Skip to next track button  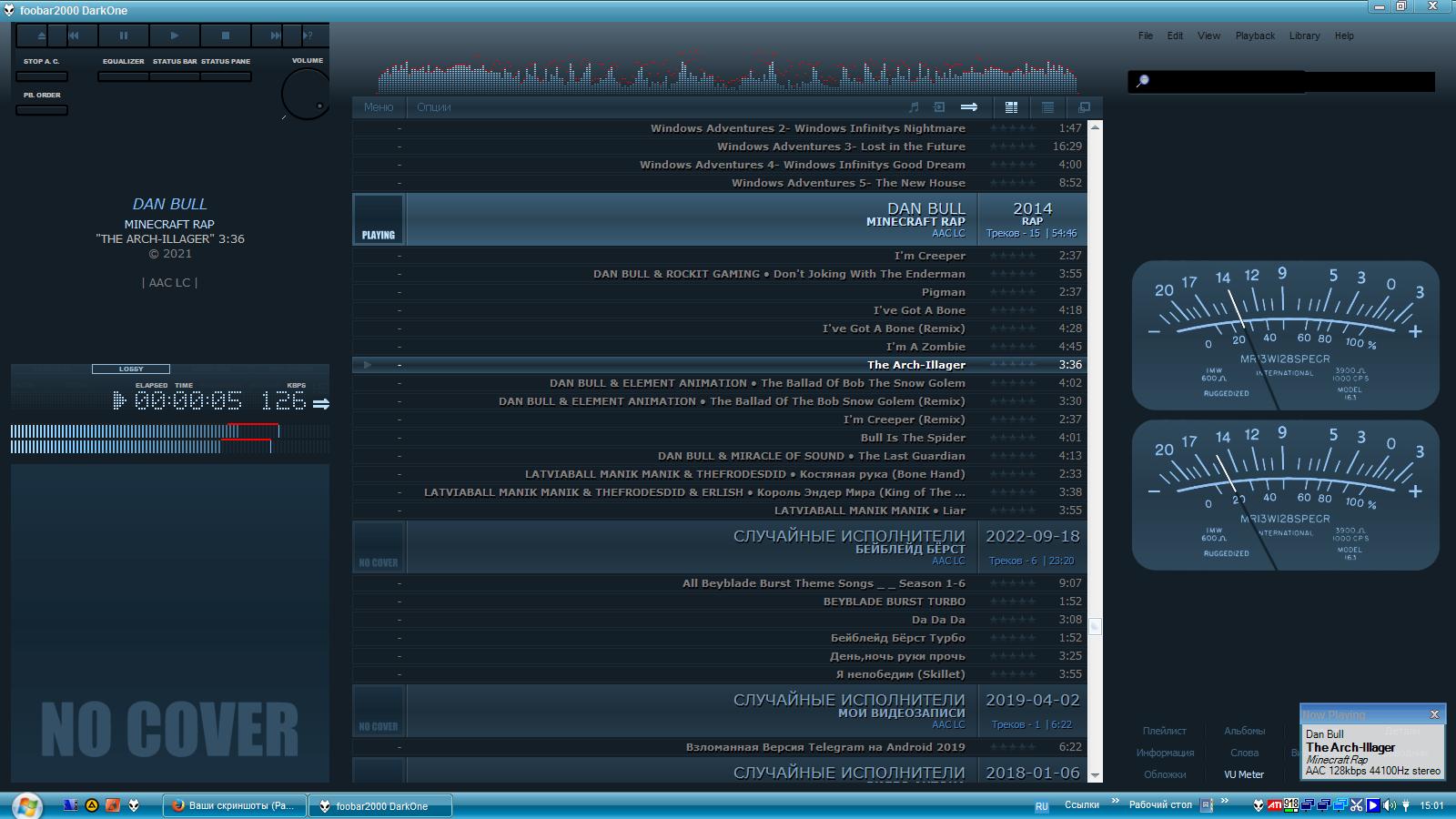(x=275, y=35)
